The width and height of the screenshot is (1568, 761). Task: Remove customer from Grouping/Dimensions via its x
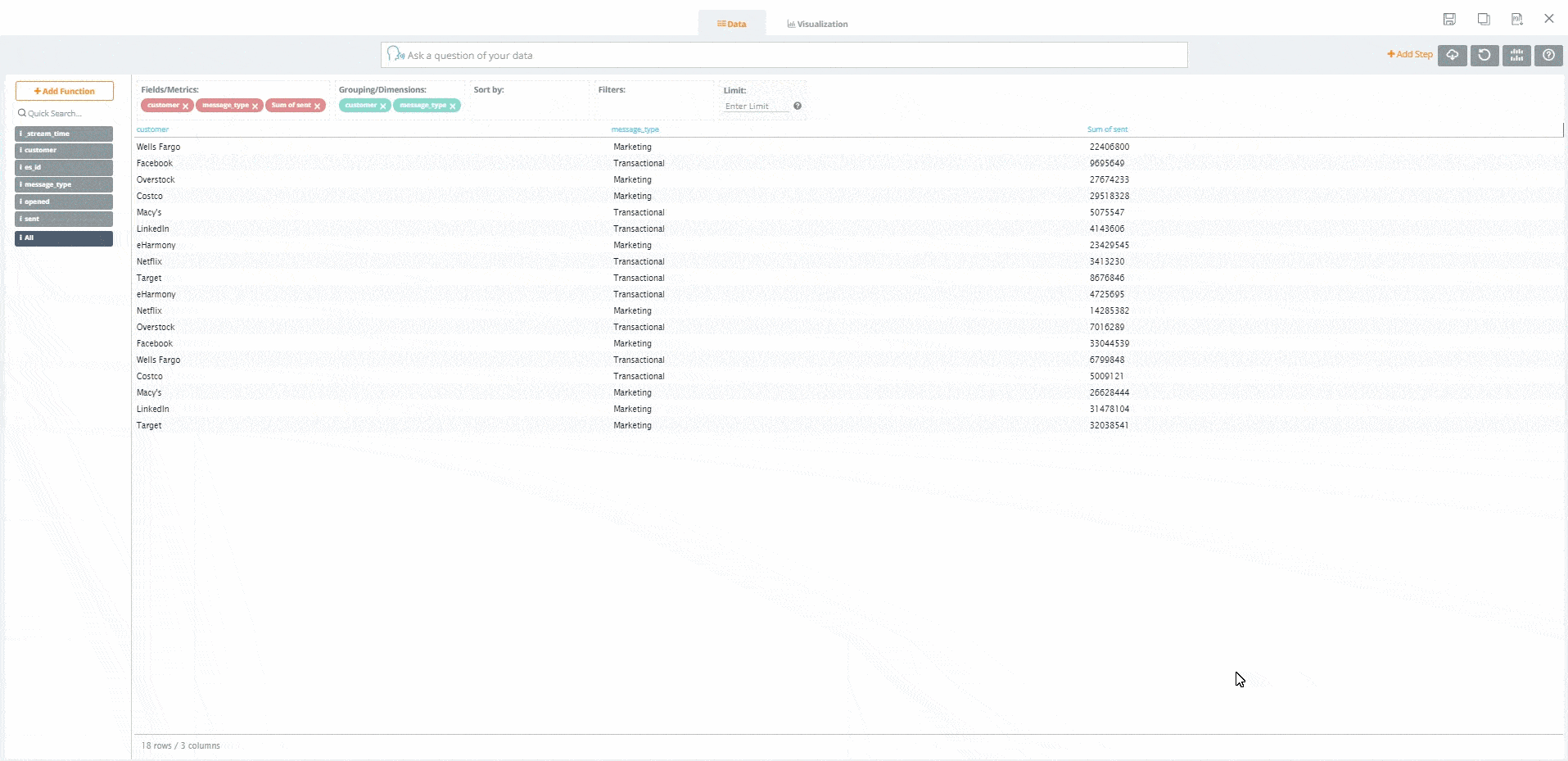point(383,106)
